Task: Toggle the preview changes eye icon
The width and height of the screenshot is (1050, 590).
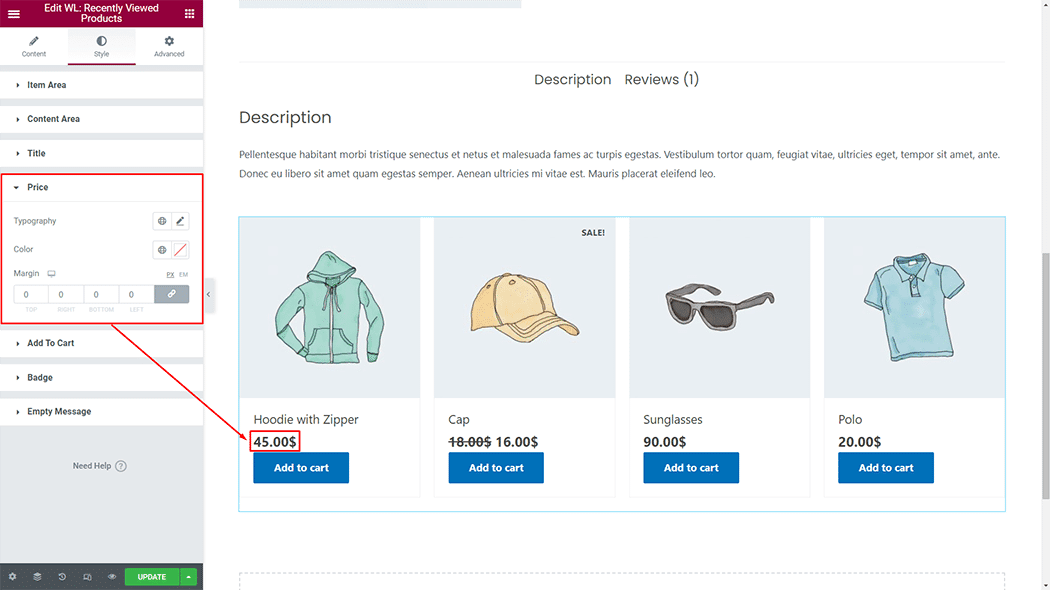Action: point(112,577)
